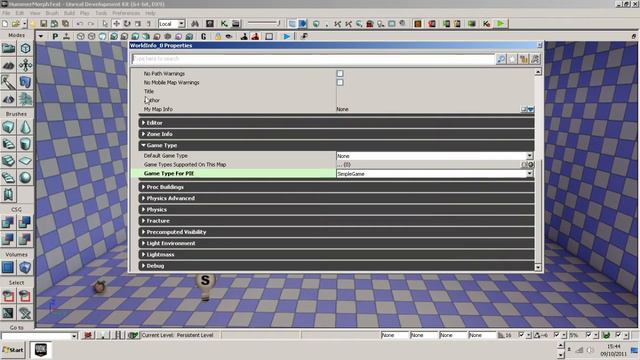The height and width of the screenshot is (360, 640).
Task: Open the Edit menu
Action: 20,13
